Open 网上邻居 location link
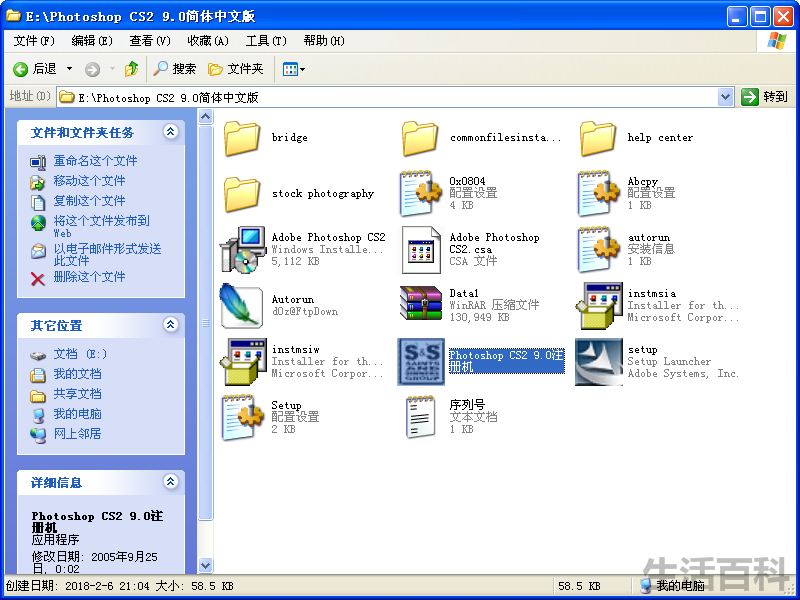The height and width of the screenshot is (600, 800). pos(78,434)
